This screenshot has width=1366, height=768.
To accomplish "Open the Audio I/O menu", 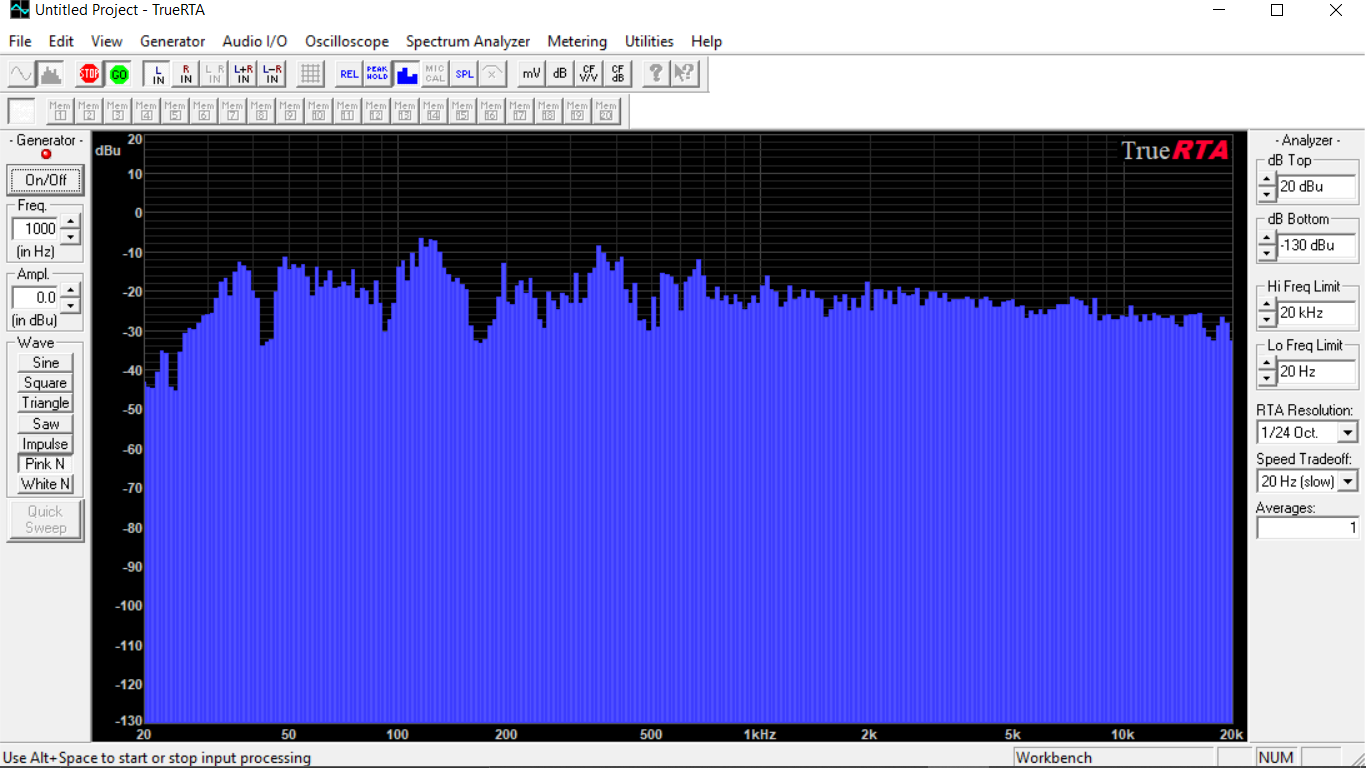I will click(x=254, y=41).
